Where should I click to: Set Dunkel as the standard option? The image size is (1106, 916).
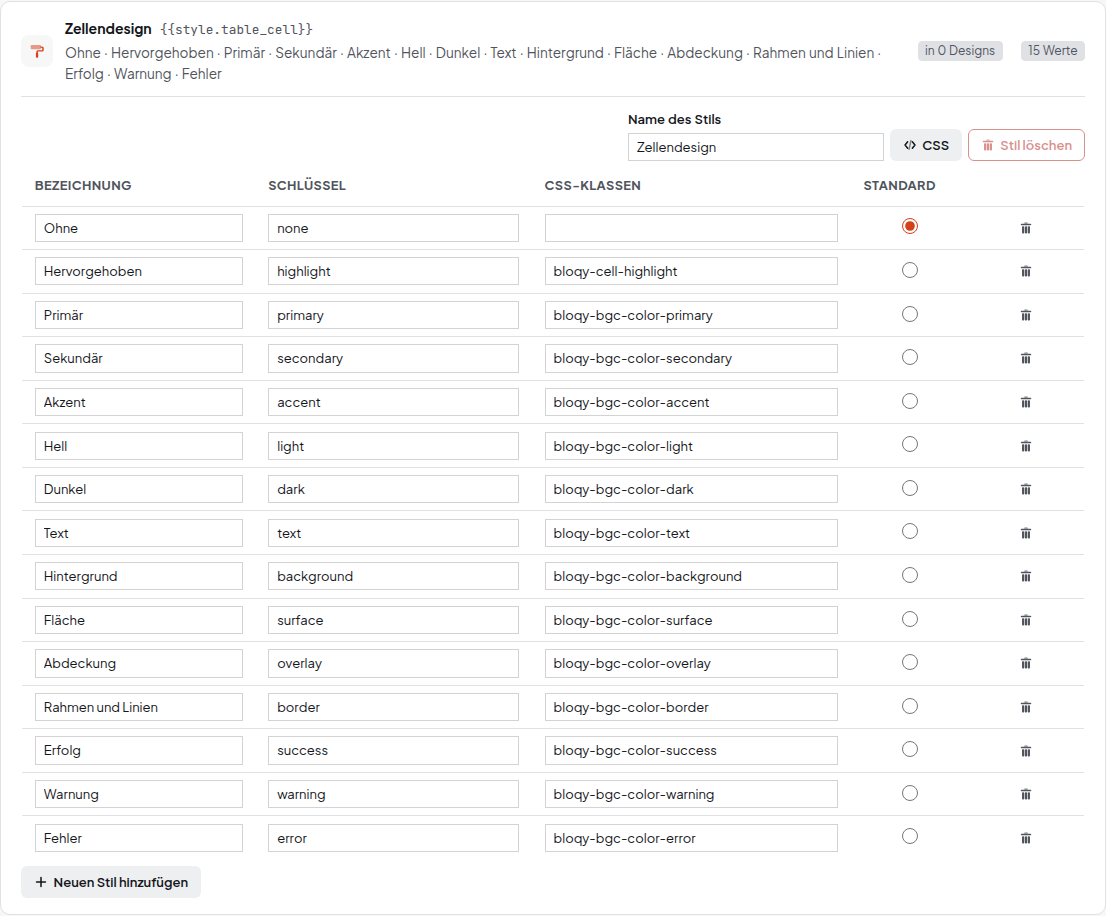pyautogui.click(x=910, y=488)
